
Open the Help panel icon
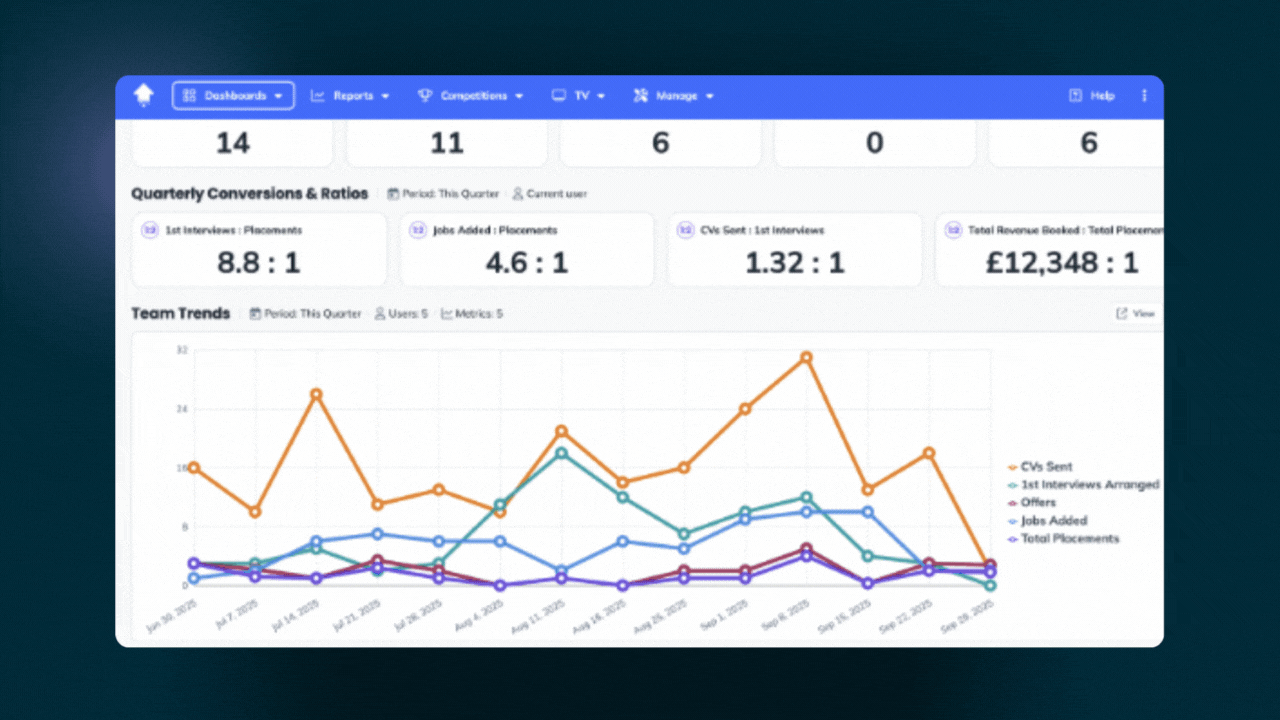click(x=1078, y=95)
